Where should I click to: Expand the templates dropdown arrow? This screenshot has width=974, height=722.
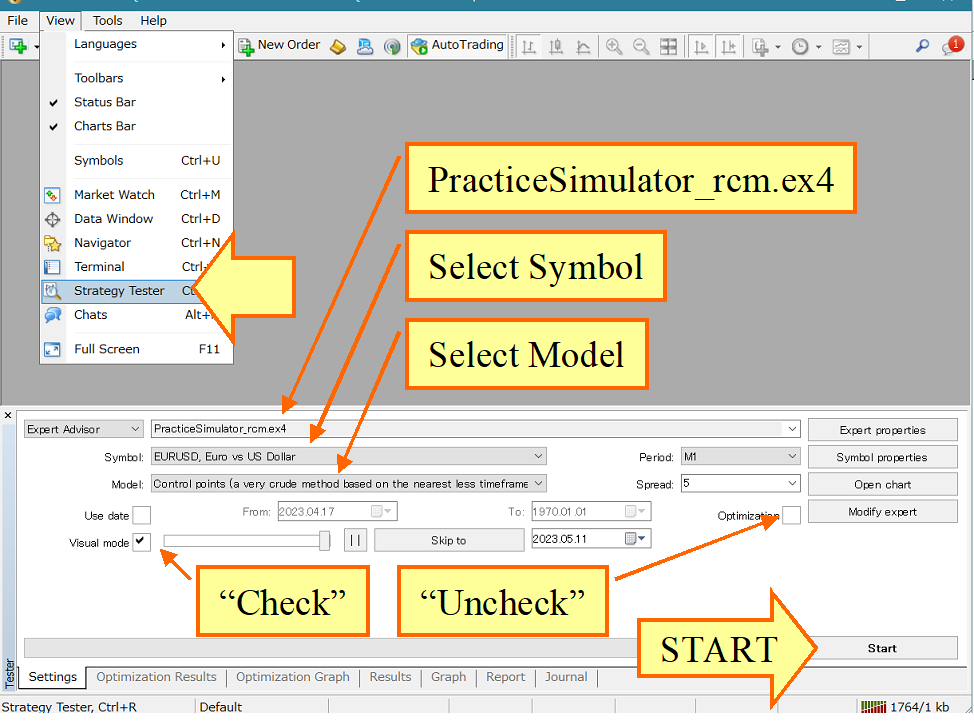(860, 47)
